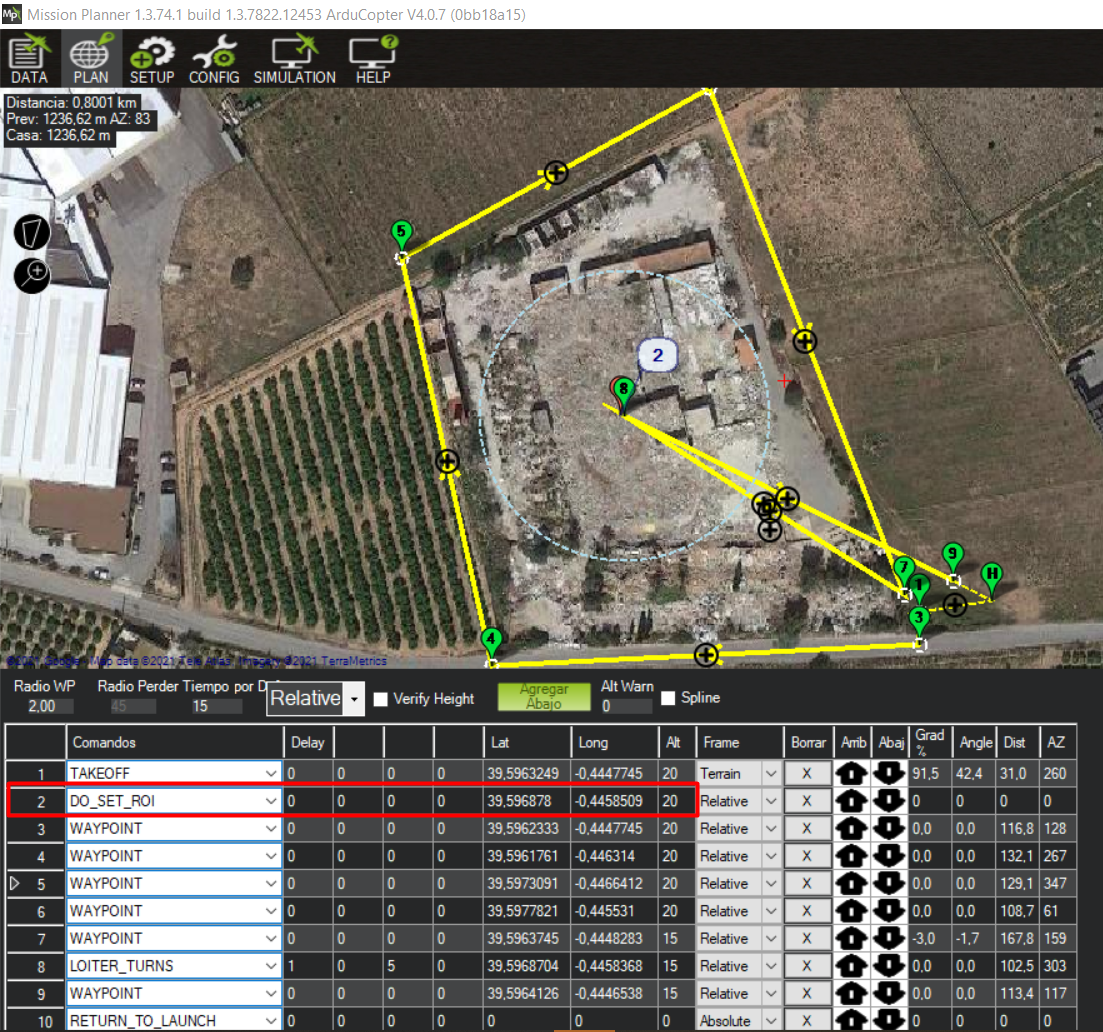
Task: Delete row 4 waypoint with X button
Action: [808, 856]
